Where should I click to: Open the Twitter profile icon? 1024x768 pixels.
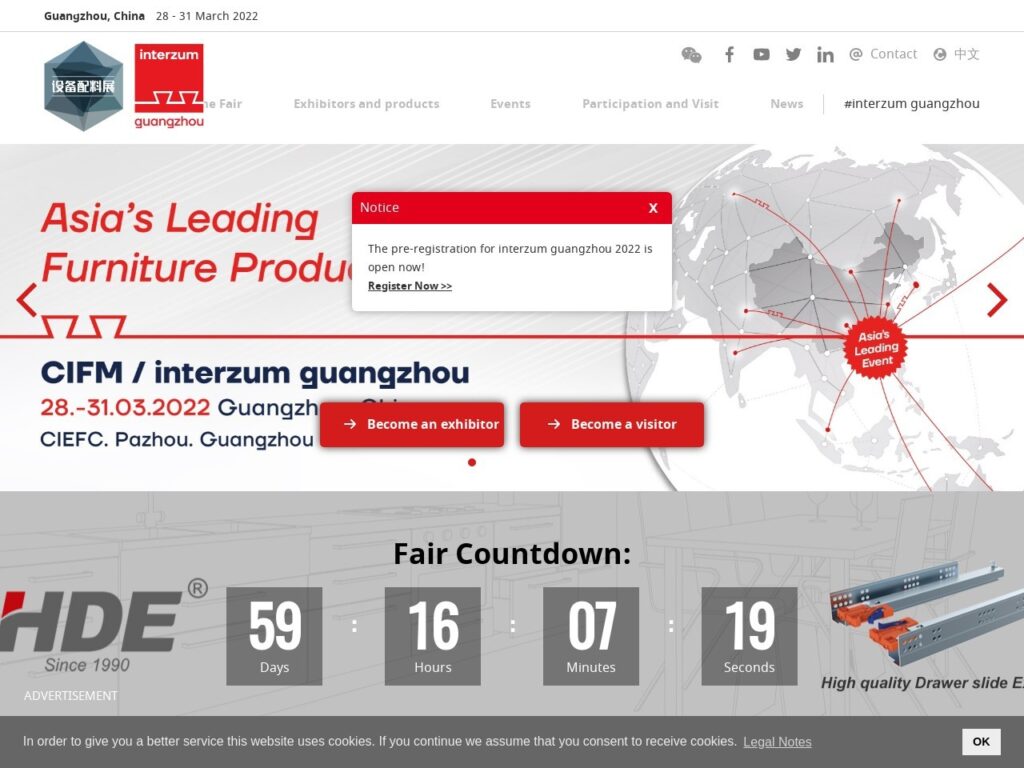pos(793,54)
